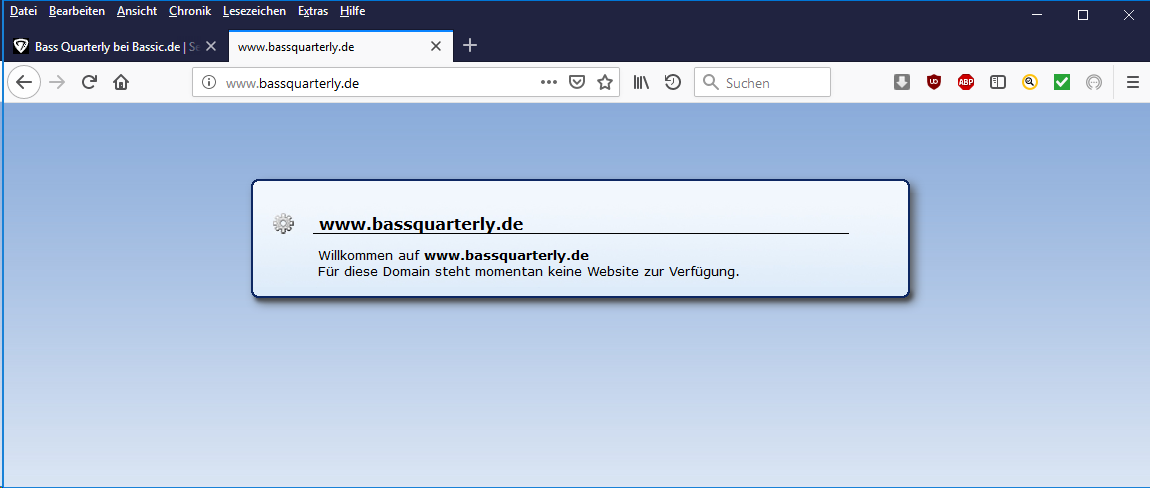Open the Firefox hamburger menu

[x=1133, y=83]
